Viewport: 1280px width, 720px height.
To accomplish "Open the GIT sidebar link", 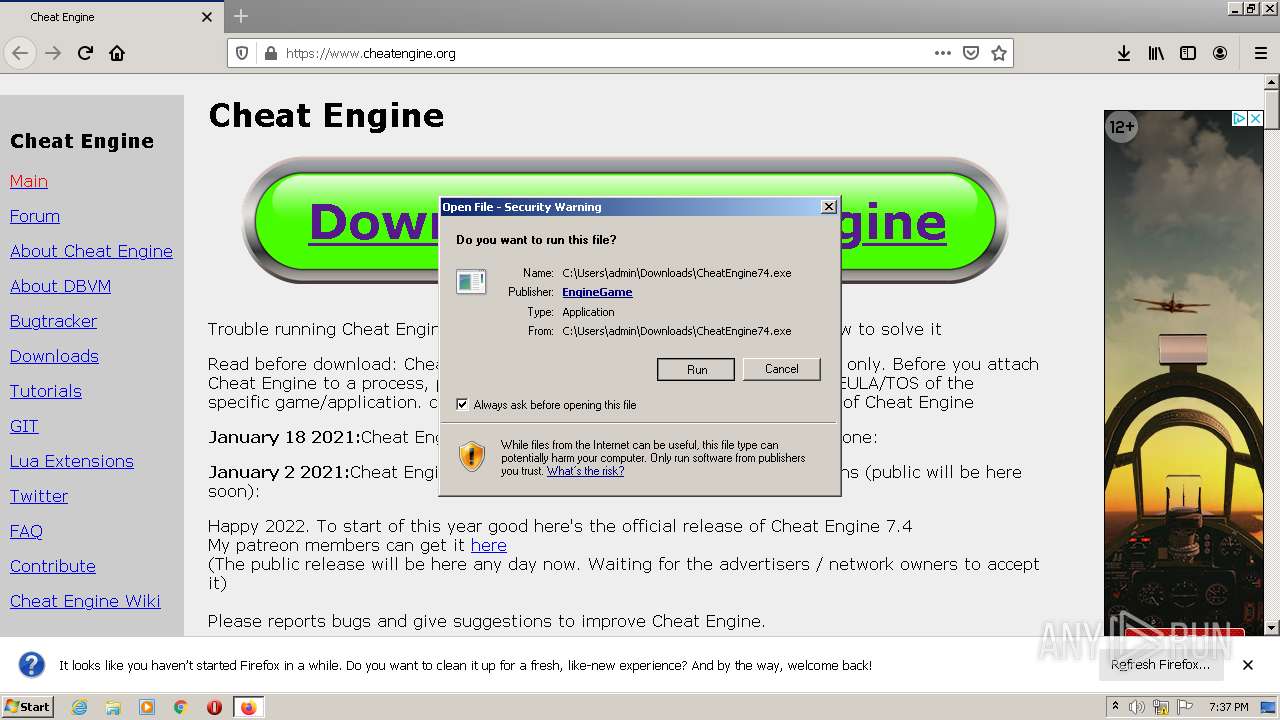I will [x=24, y=426].
